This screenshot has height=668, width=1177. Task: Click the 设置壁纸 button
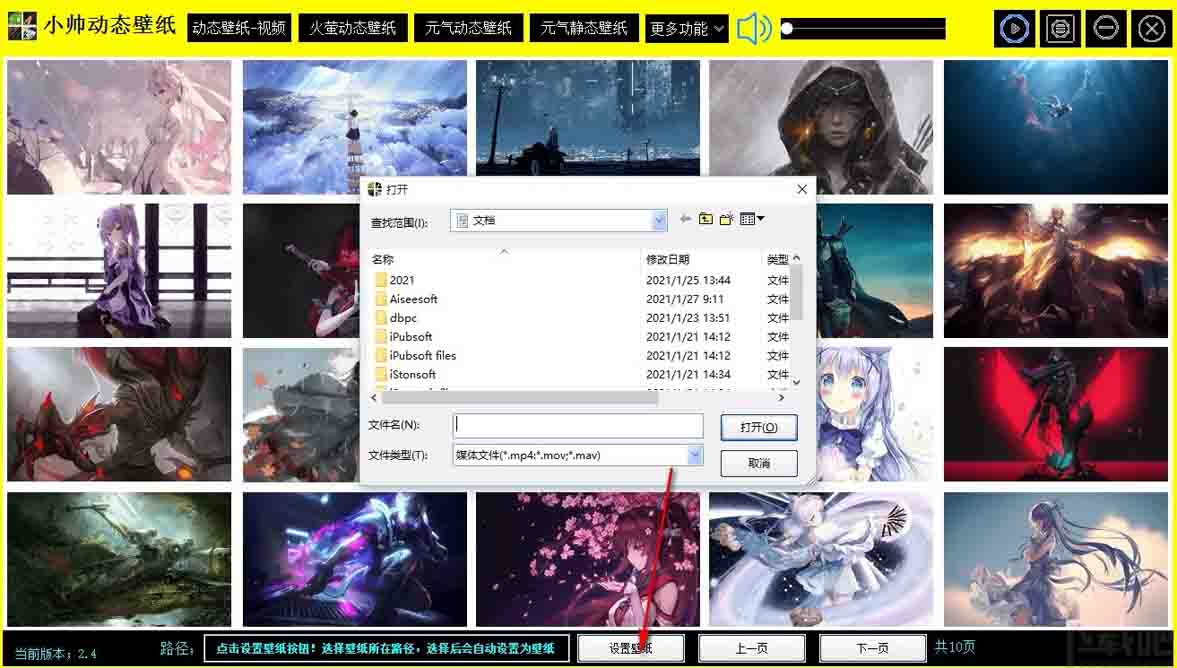pos(631,648)
